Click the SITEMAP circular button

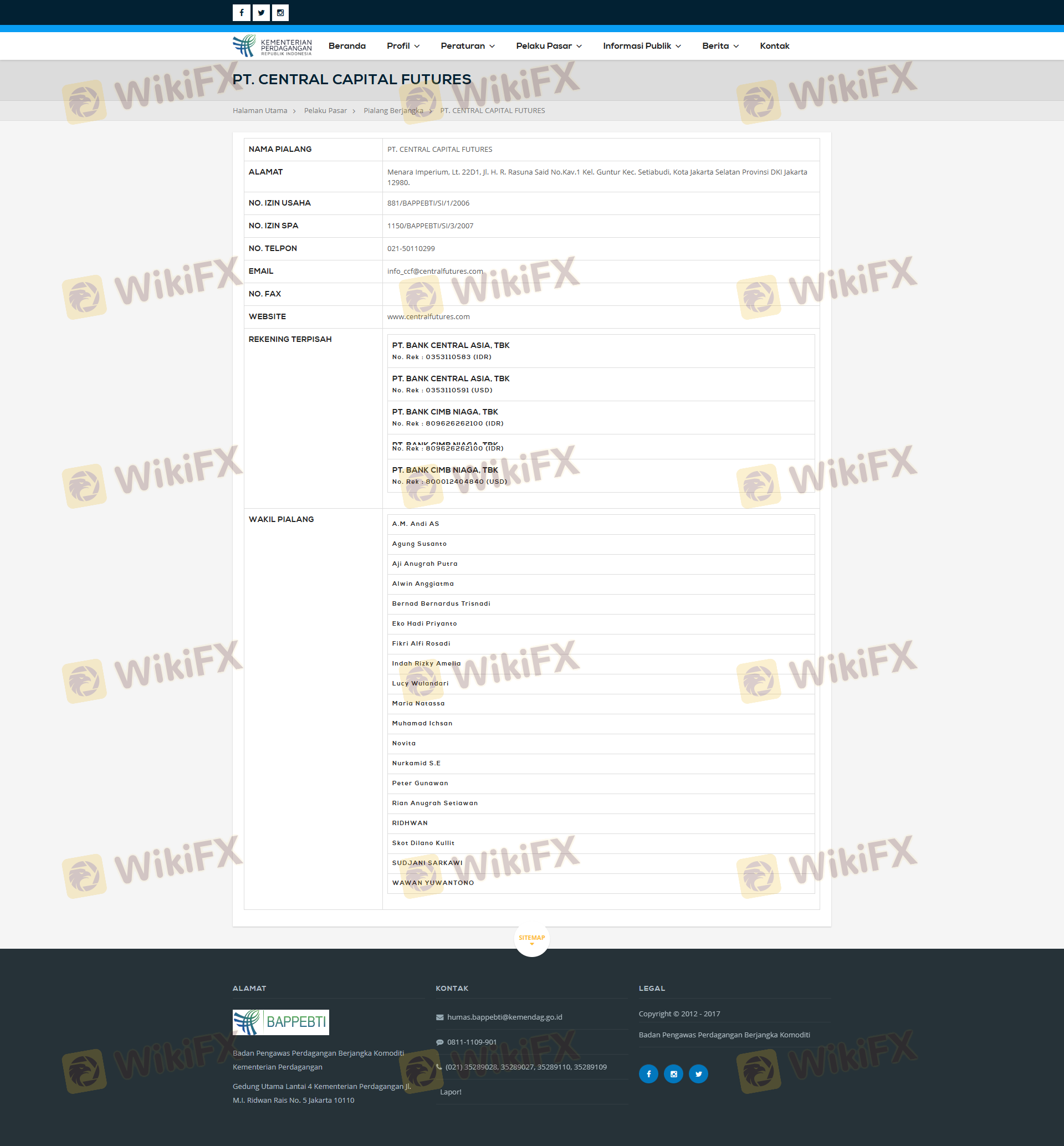[531, 938]
